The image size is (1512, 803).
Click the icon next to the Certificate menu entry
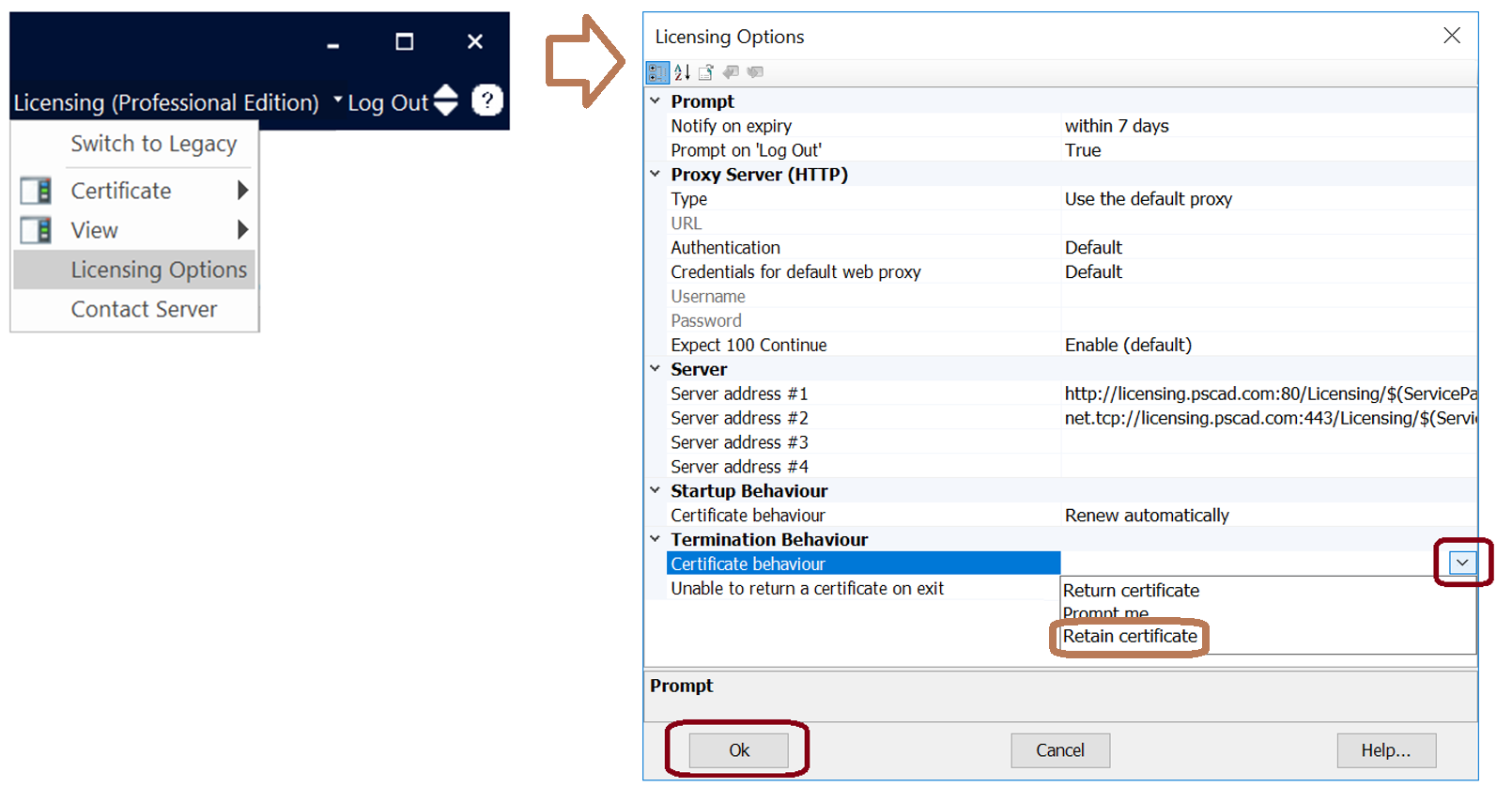pyautogui.click(x=36, y=191)
